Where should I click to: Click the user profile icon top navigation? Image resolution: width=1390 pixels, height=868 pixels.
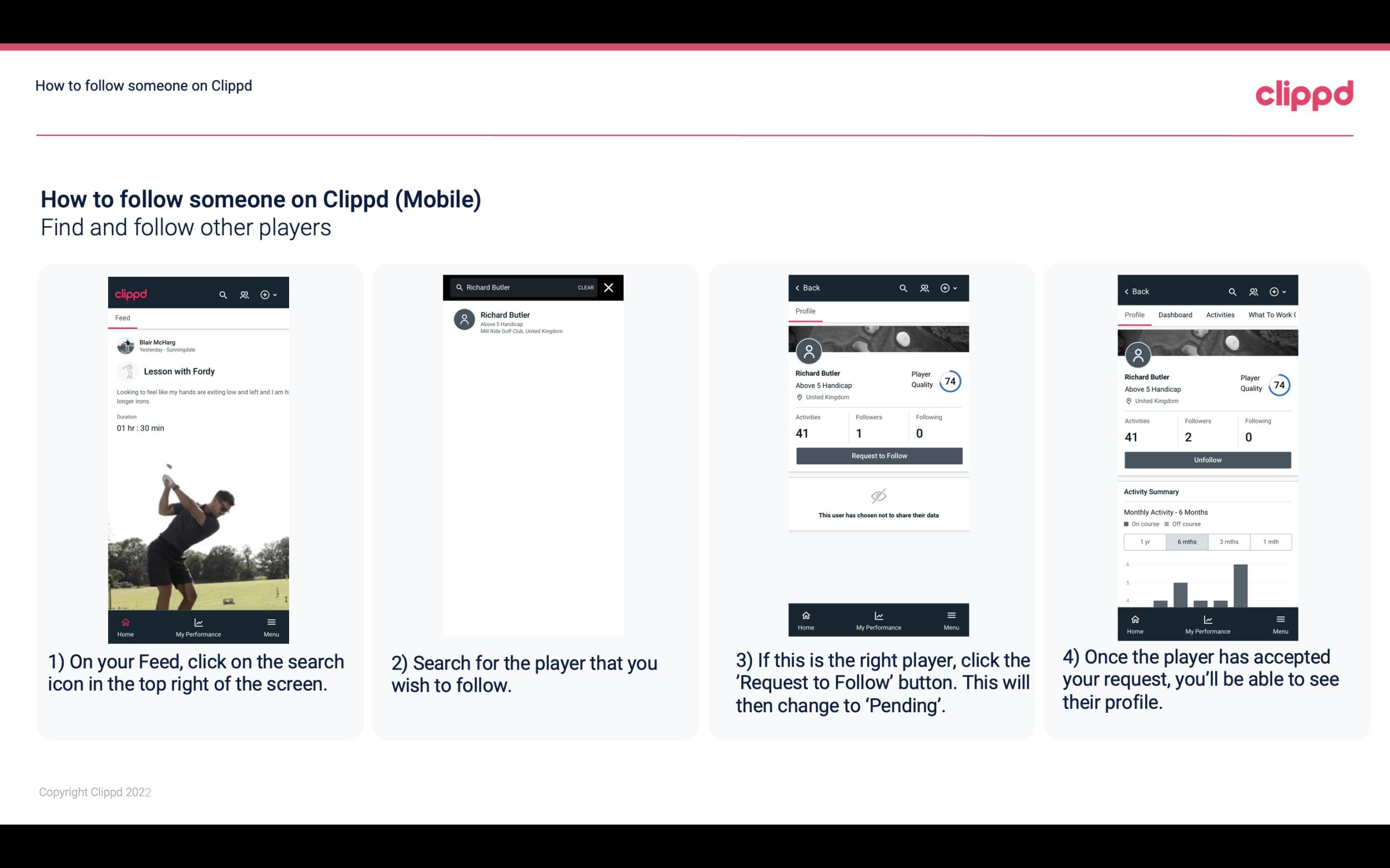point(244,294)
